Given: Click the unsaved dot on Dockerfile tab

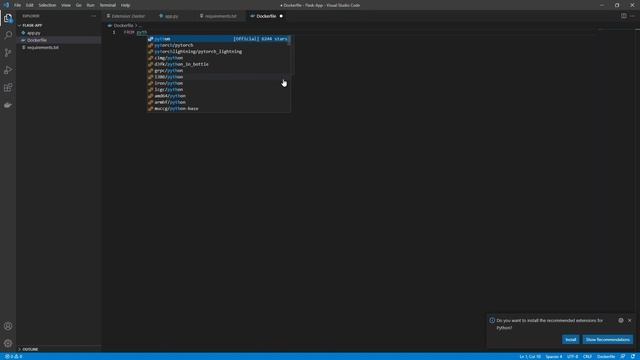Looking at the screenshot, I should (281, 16).
